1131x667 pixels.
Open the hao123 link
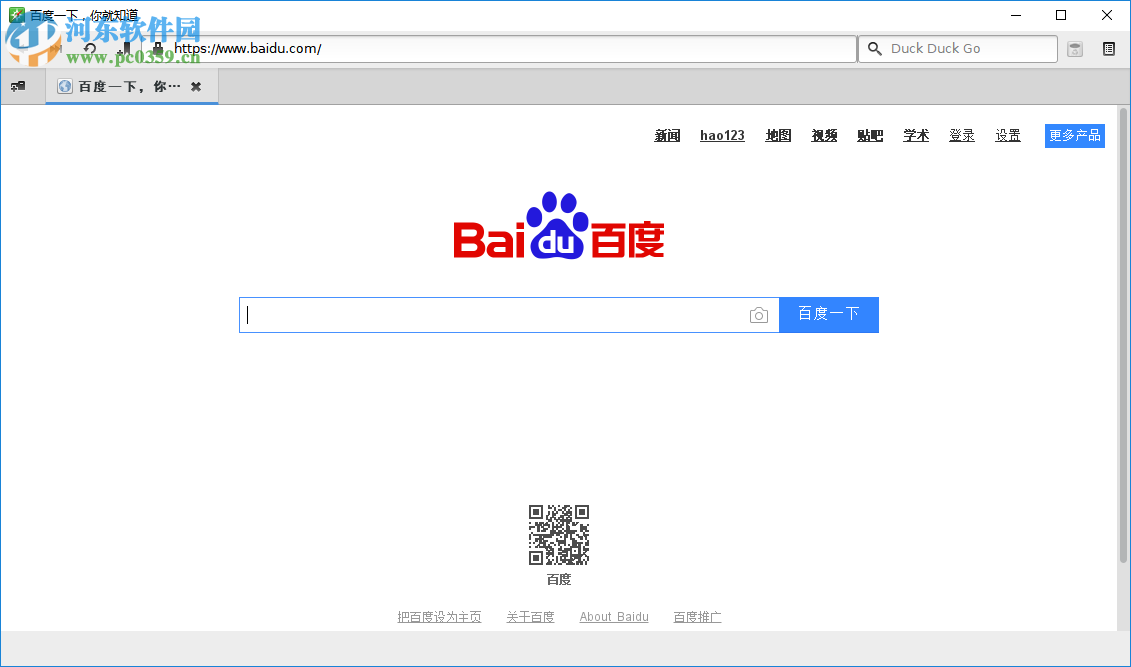pyautogui.click(x=722, y=135)
